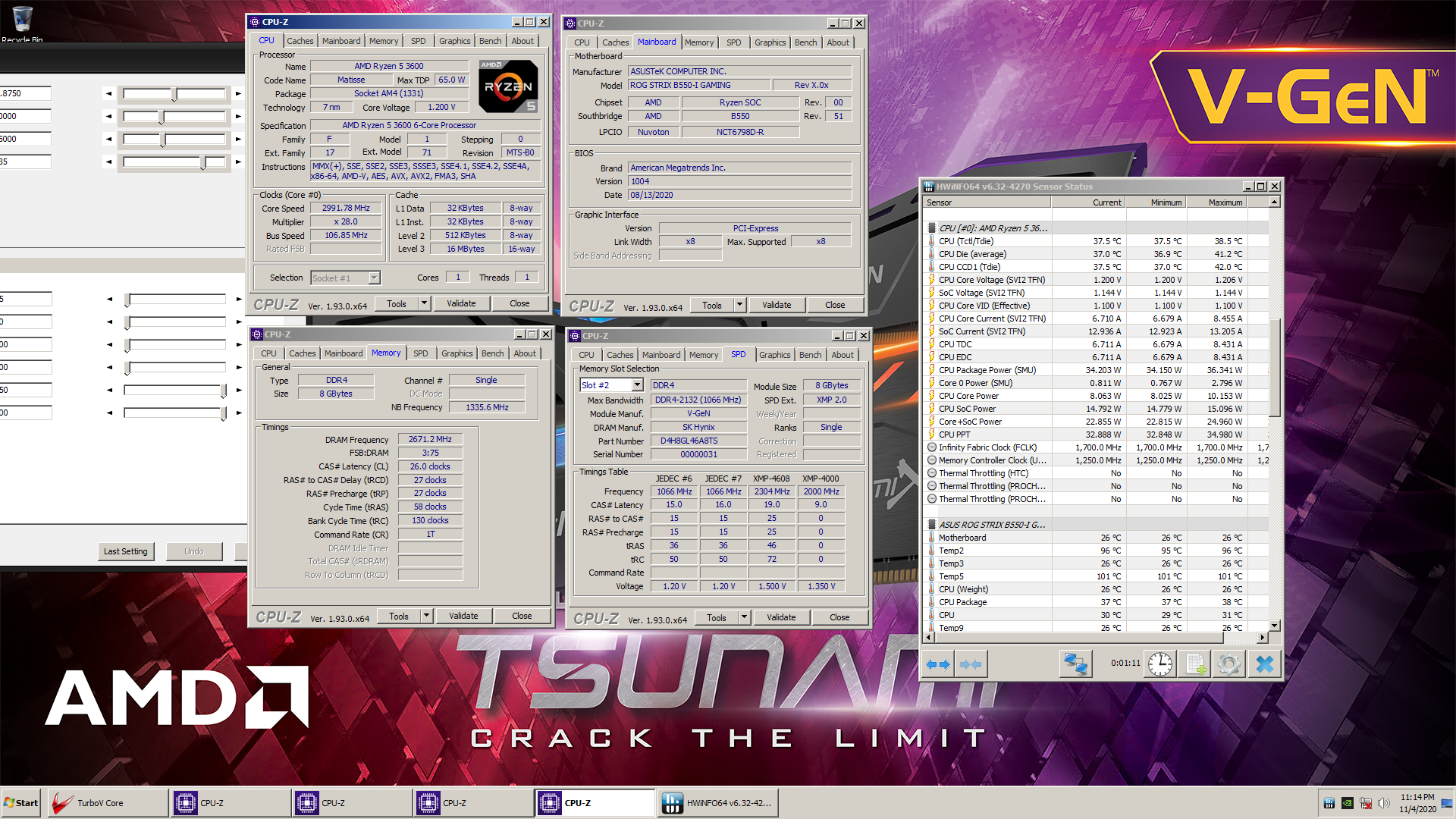The image size is (1456, 819).
Task: Click the Sensor column header in HWiNFO
Action: pyautogui.click(x=987, y=202)
